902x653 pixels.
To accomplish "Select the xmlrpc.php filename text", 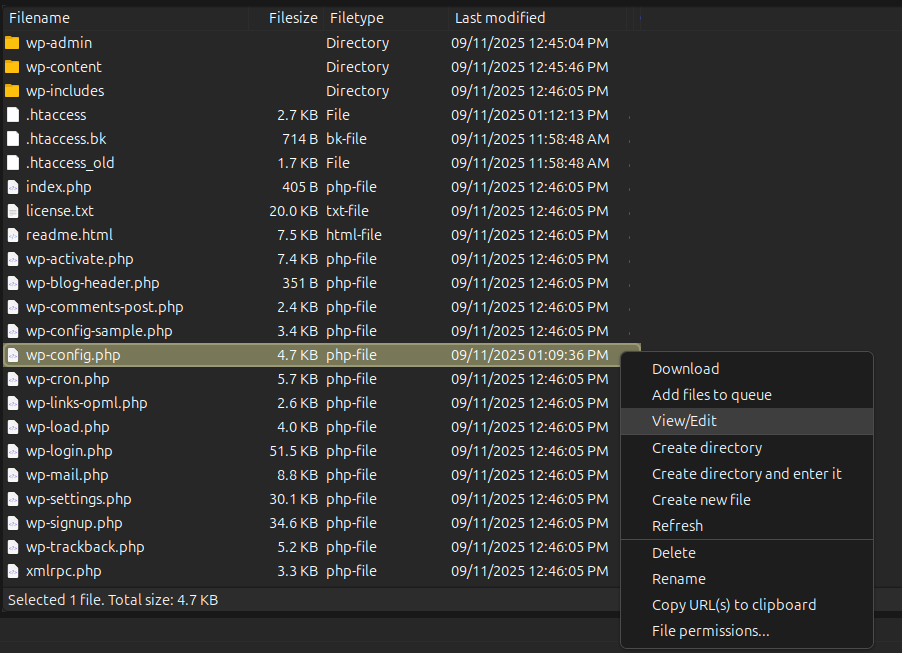I will [64, 571].
